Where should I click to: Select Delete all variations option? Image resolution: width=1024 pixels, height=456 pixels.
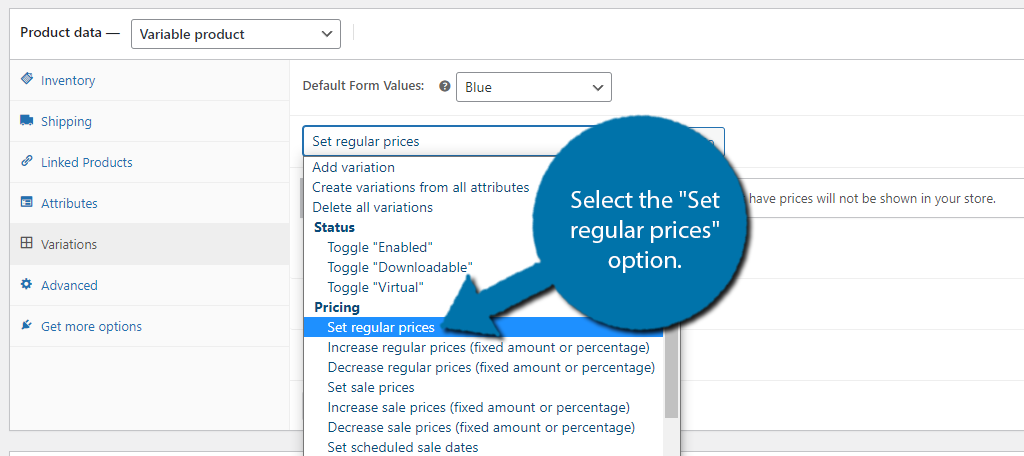coord(372,207)
